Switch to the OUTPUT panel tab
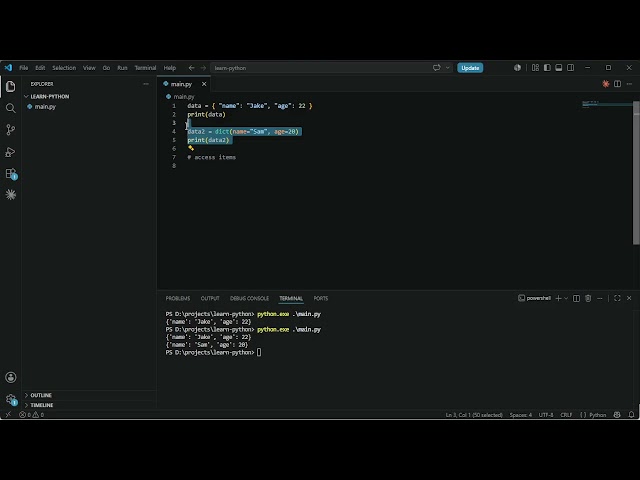Viewport: 640px width, 480px height. [210, 298]
